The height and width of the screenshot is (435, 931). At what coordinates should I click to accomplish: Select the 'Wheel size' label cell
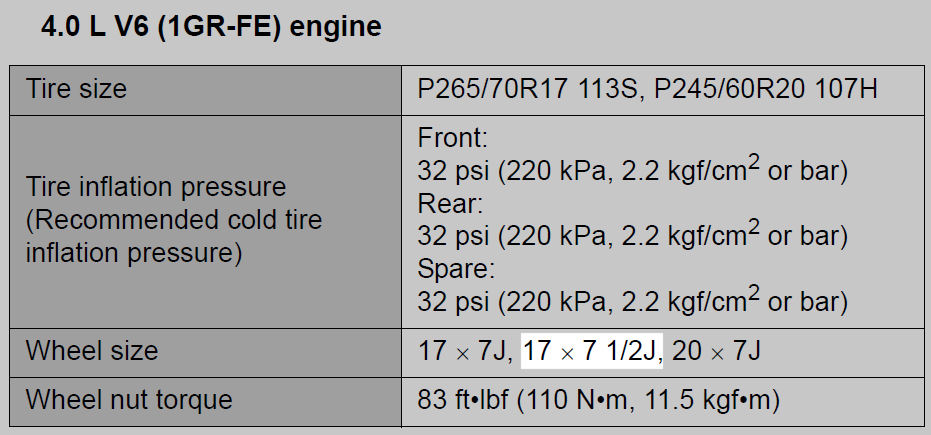click(205, 353)
